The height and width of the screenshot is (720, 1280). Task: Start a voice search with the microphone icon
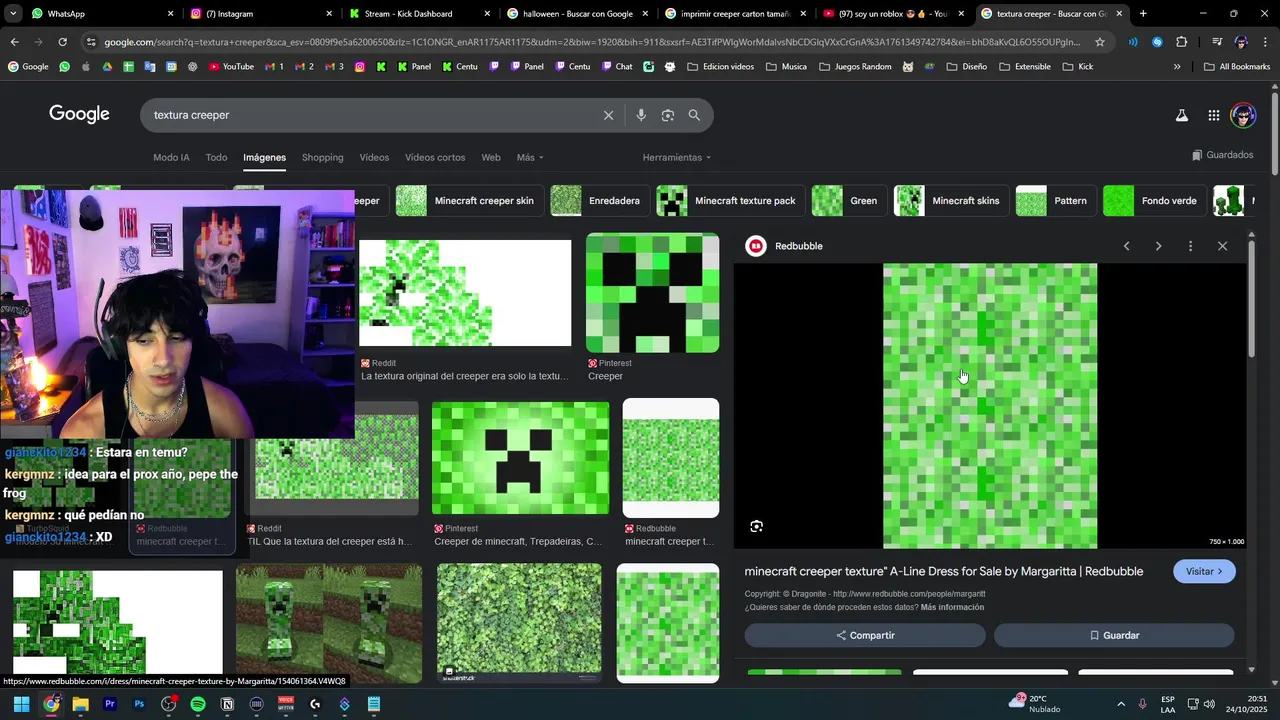tap(641, 115)
